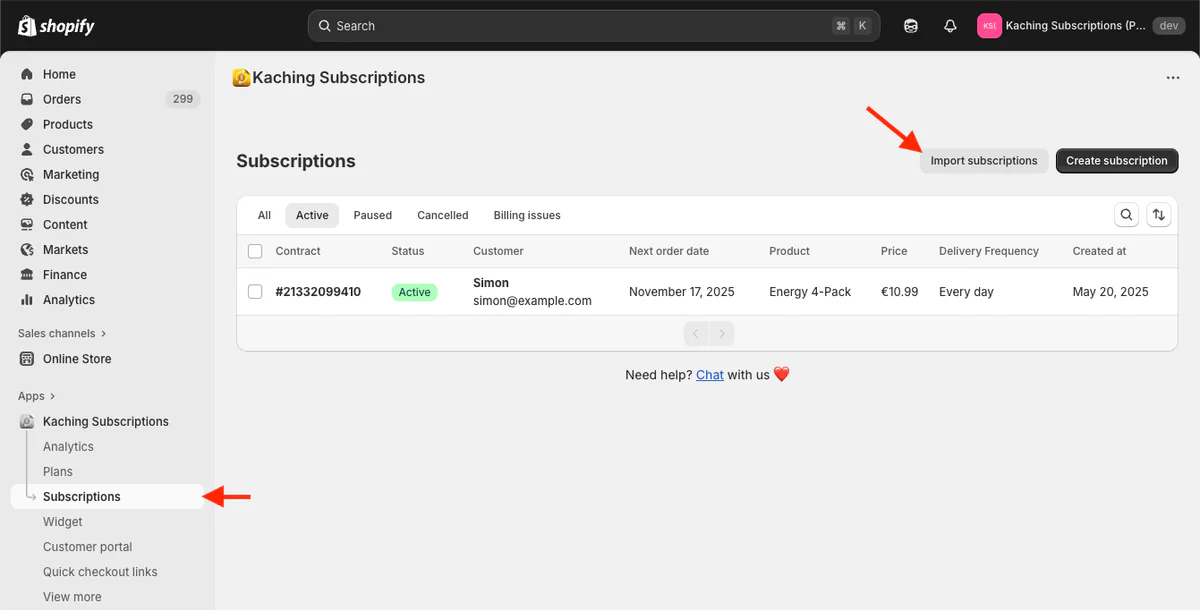
Task: Open the Orders icon in sidebar
Action: 27,99
